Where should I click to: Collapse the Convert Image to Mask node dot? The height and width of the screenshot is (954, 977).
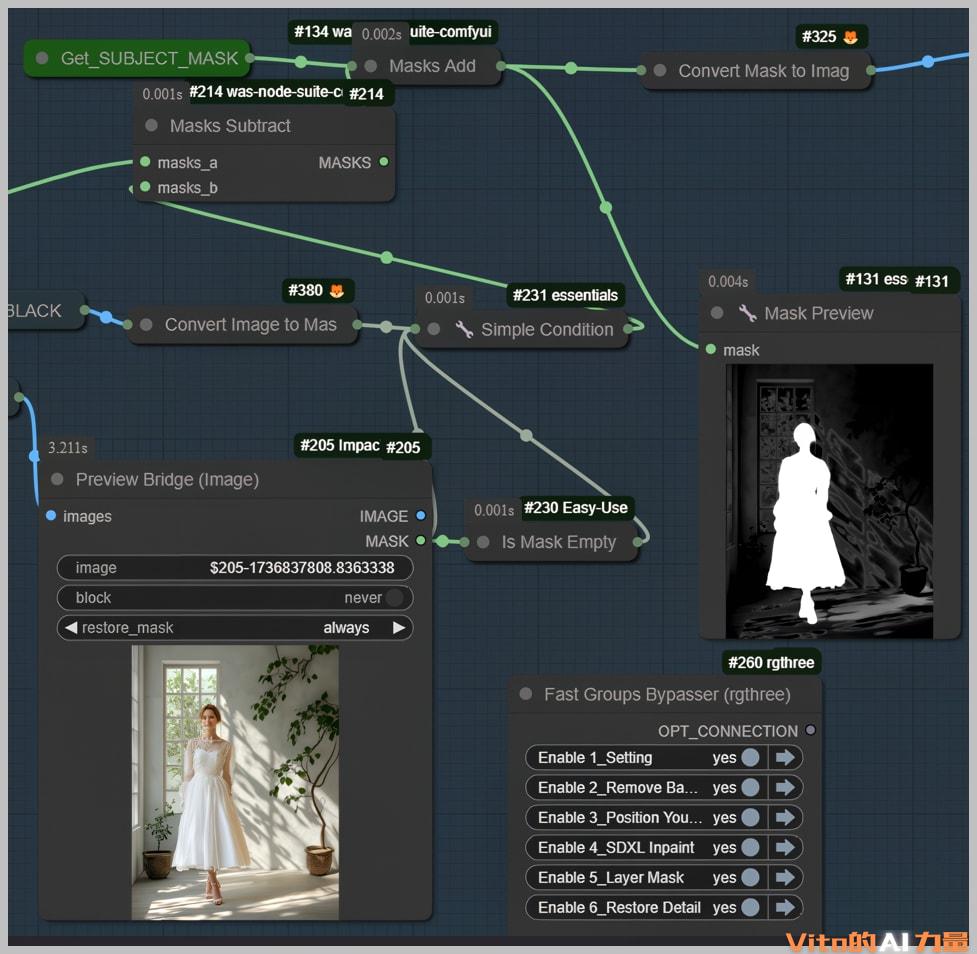click(146, 324)
